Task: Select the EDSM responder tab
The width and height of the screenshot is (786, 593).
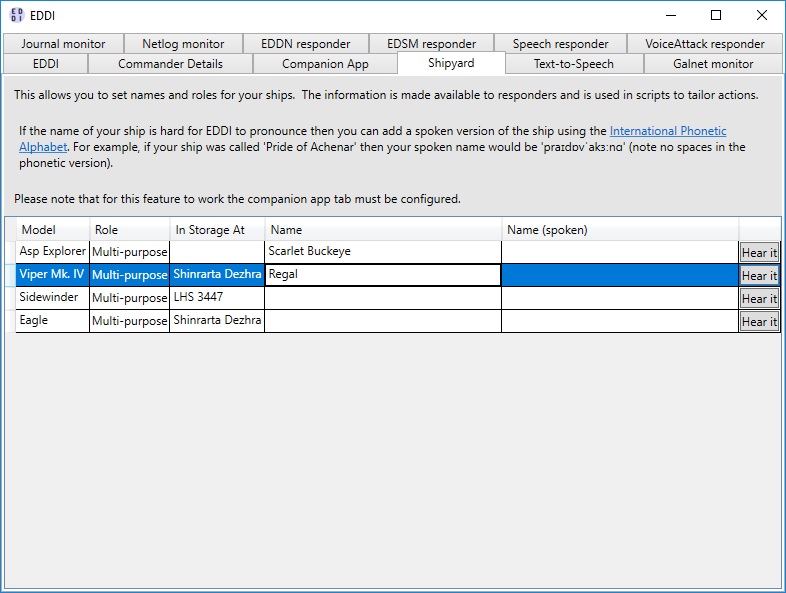Action: pos(431,44)
